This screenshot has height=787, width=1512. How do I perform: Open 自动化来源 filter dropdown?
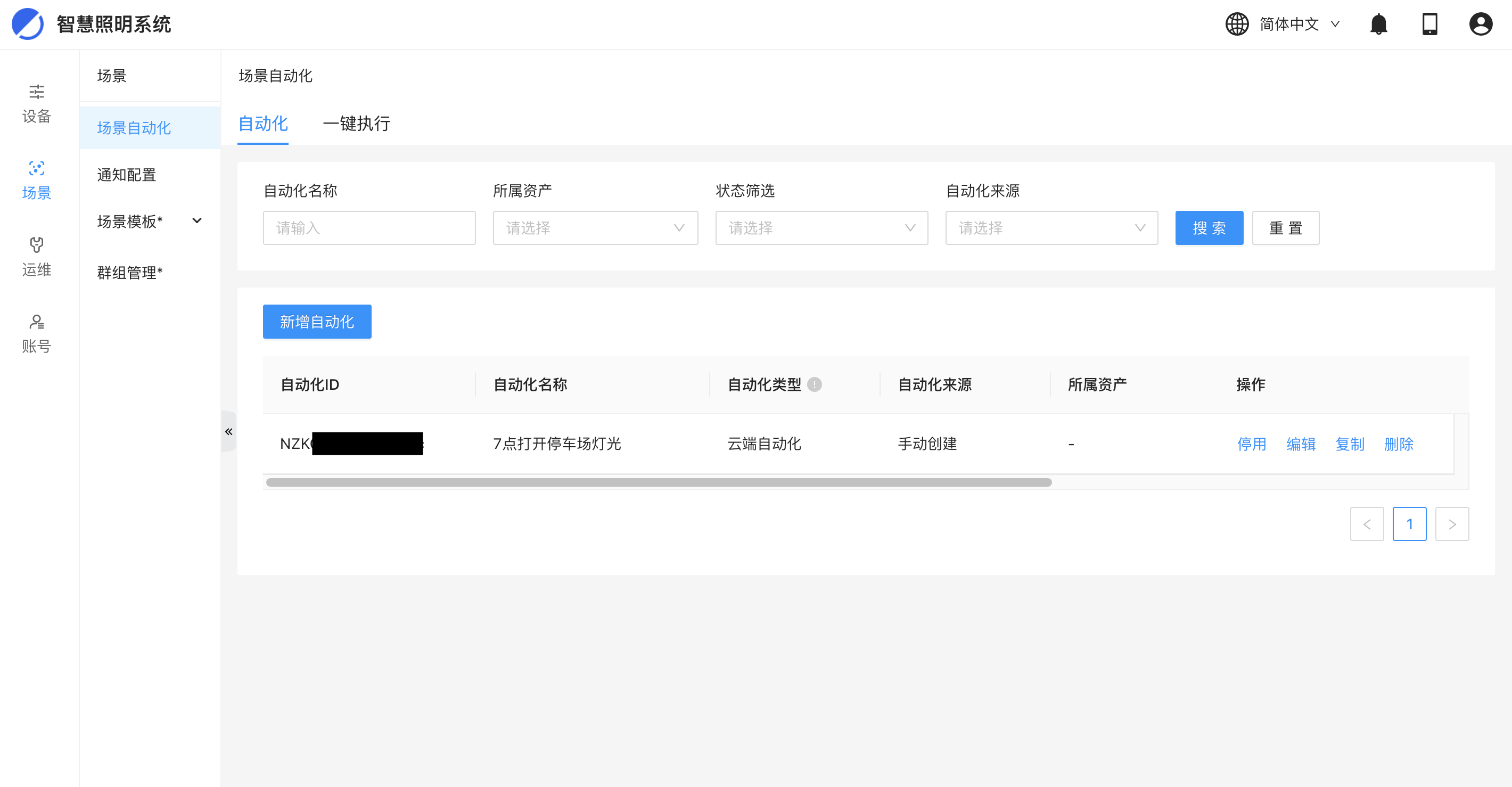pyautogui.click(x=1051, y=228)
